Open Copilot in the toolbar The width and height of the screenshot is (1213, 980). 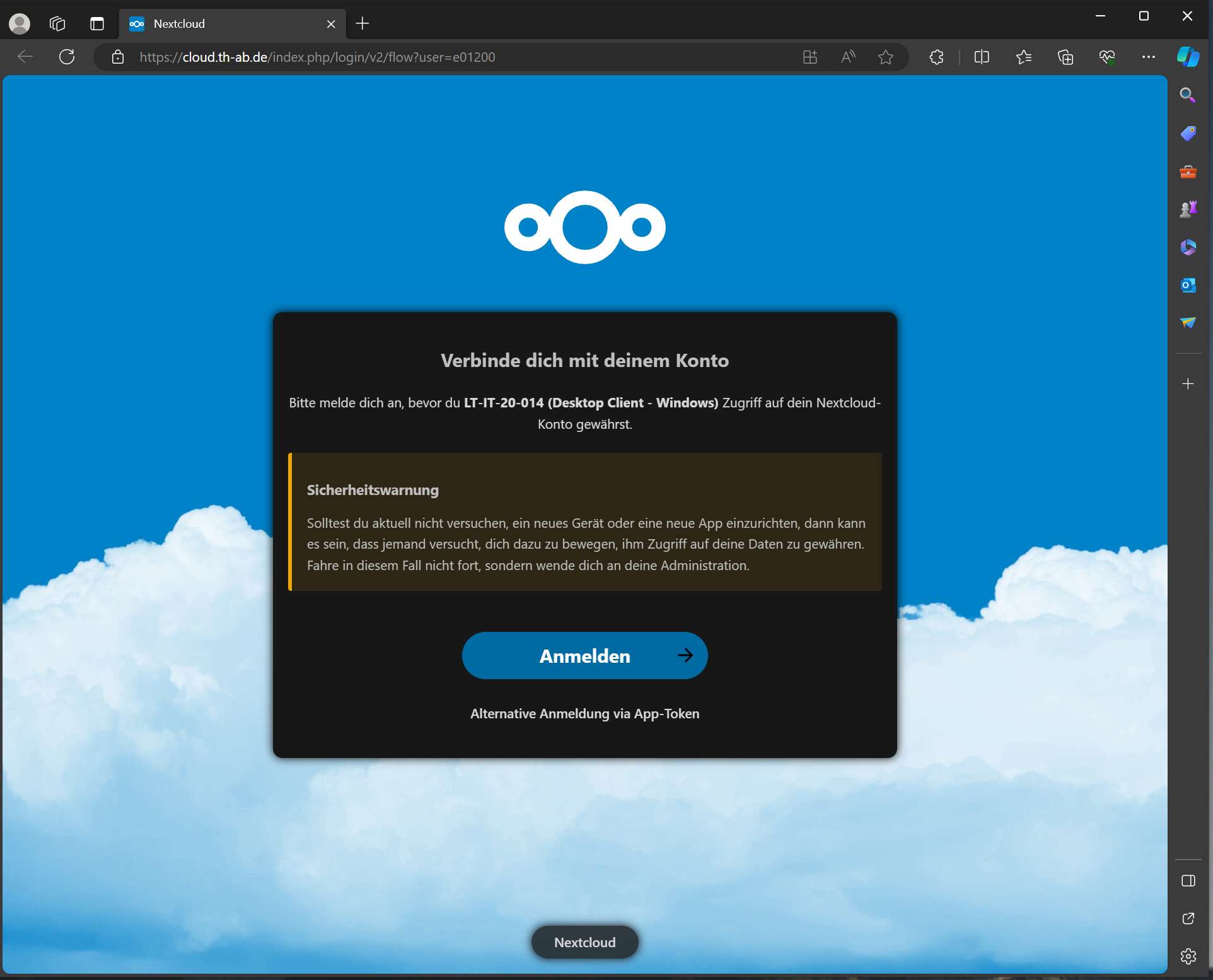click(x=1188, y=57)
